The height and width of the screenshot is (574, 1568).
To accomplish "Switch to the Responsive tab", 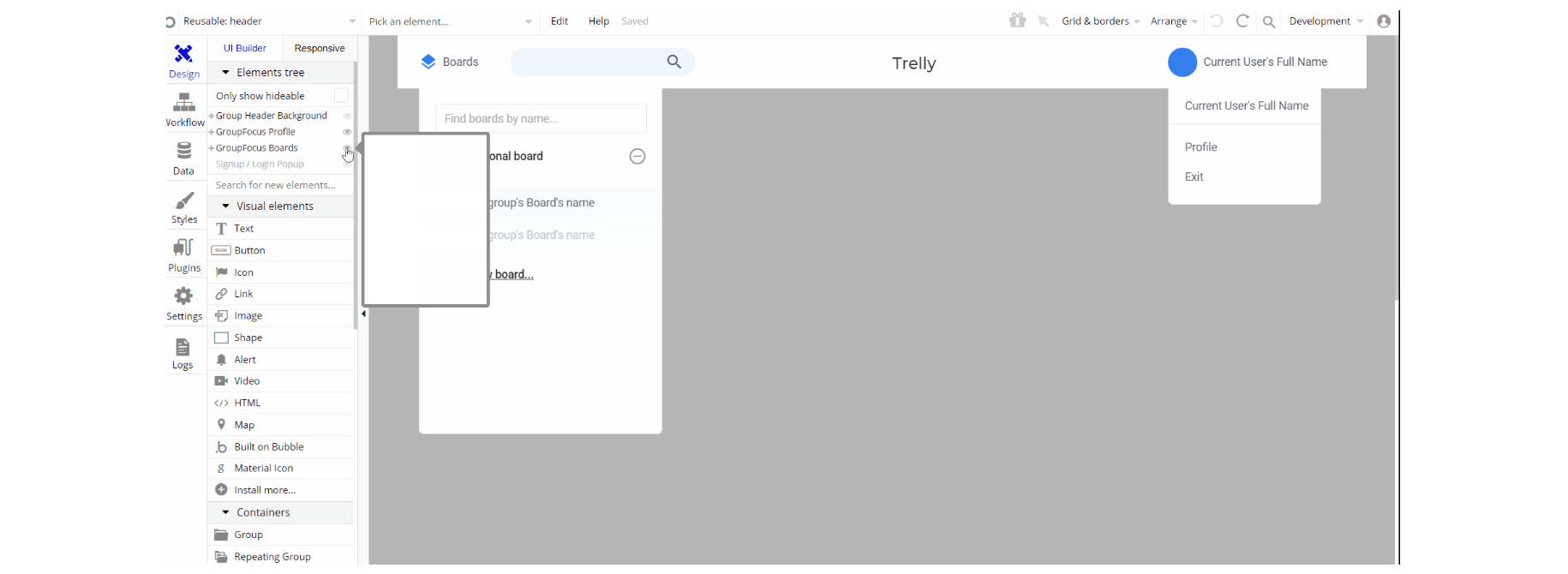I will [x=320, y=48].
